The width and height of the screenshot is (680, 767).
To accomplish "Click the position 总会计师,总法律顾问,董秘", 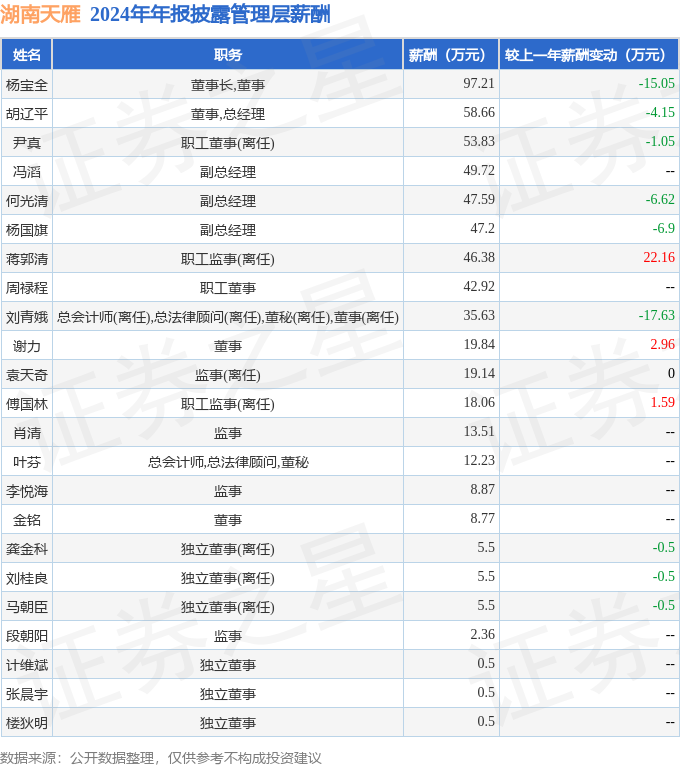I will 227,462.
